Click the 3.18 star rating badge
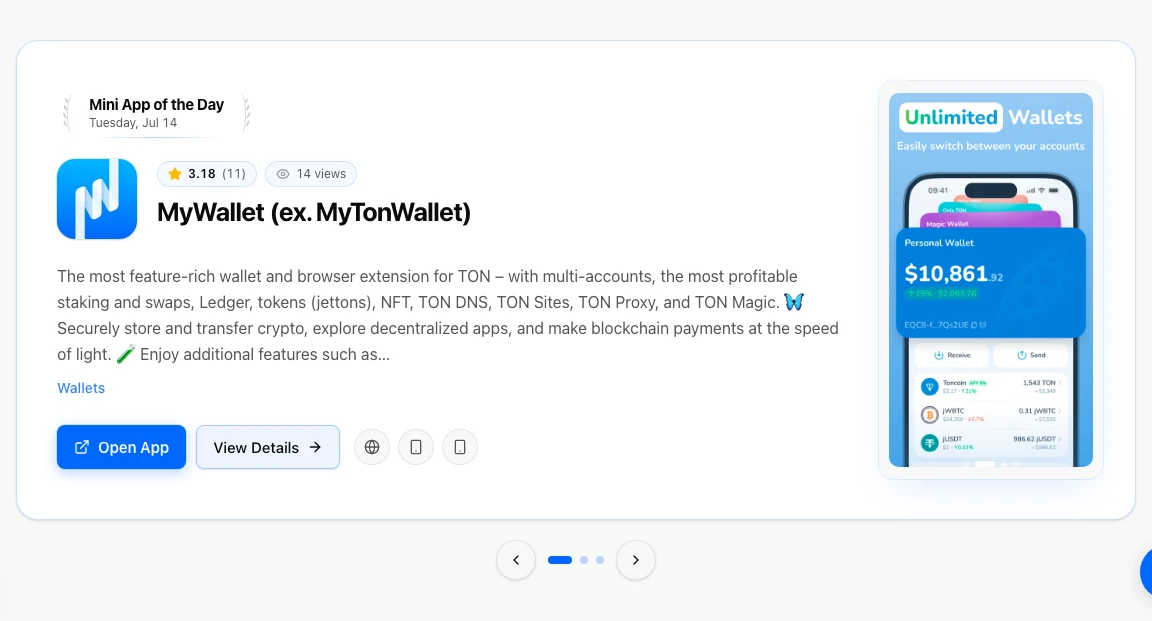Screen dimensions: 1152x621 pos(206,174)
